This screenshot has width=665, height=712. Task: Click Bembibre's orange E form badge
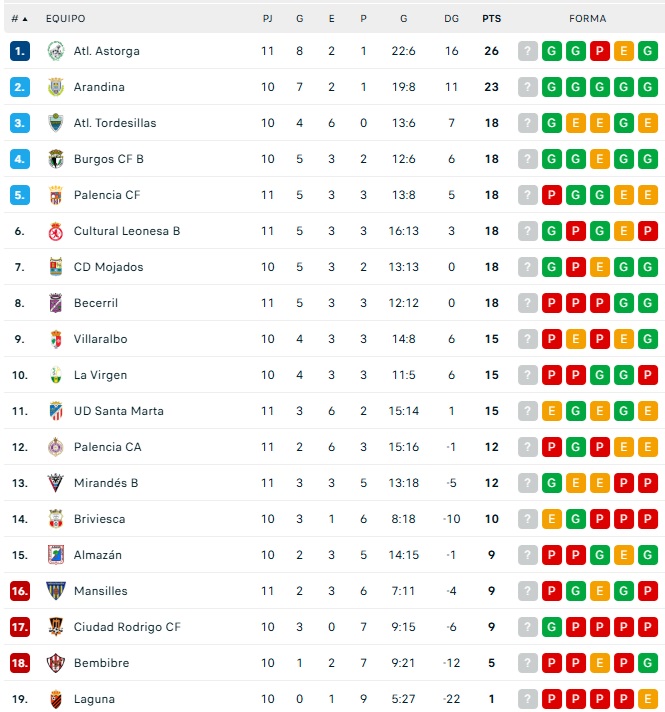[600, 663]
